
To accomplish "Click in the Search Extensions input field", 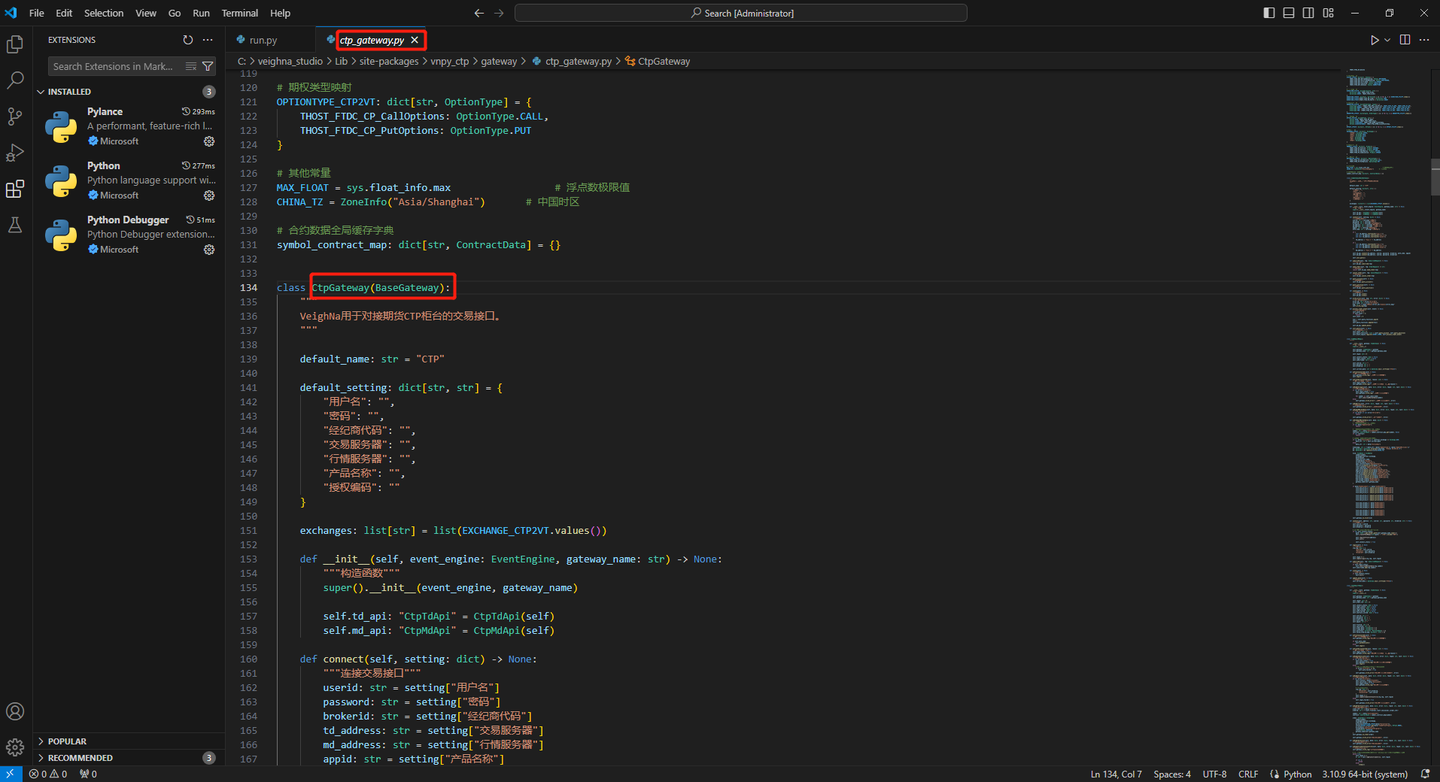I will coord(113,67).
